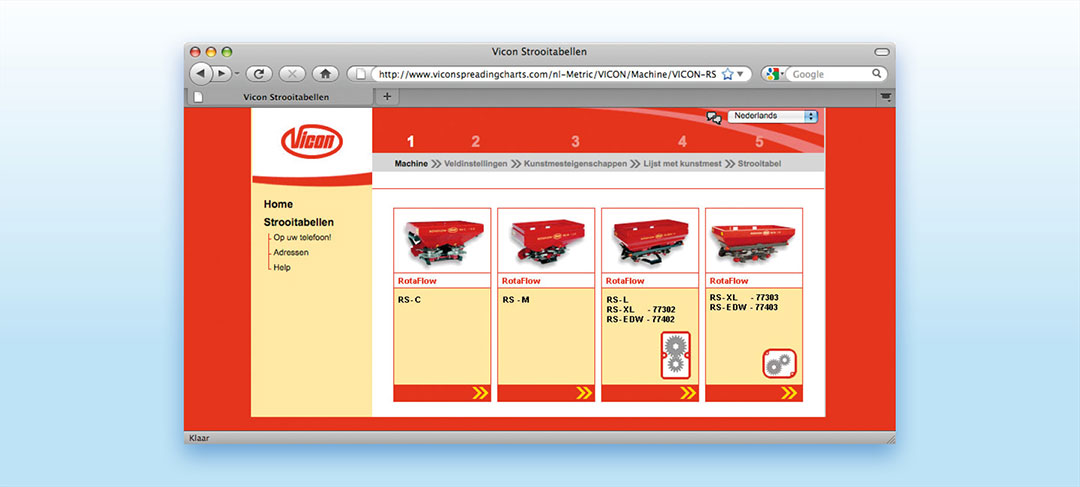Select step Lijst met kunstmest
This screenshot has height=487, width=1080.
click(682, 164)
